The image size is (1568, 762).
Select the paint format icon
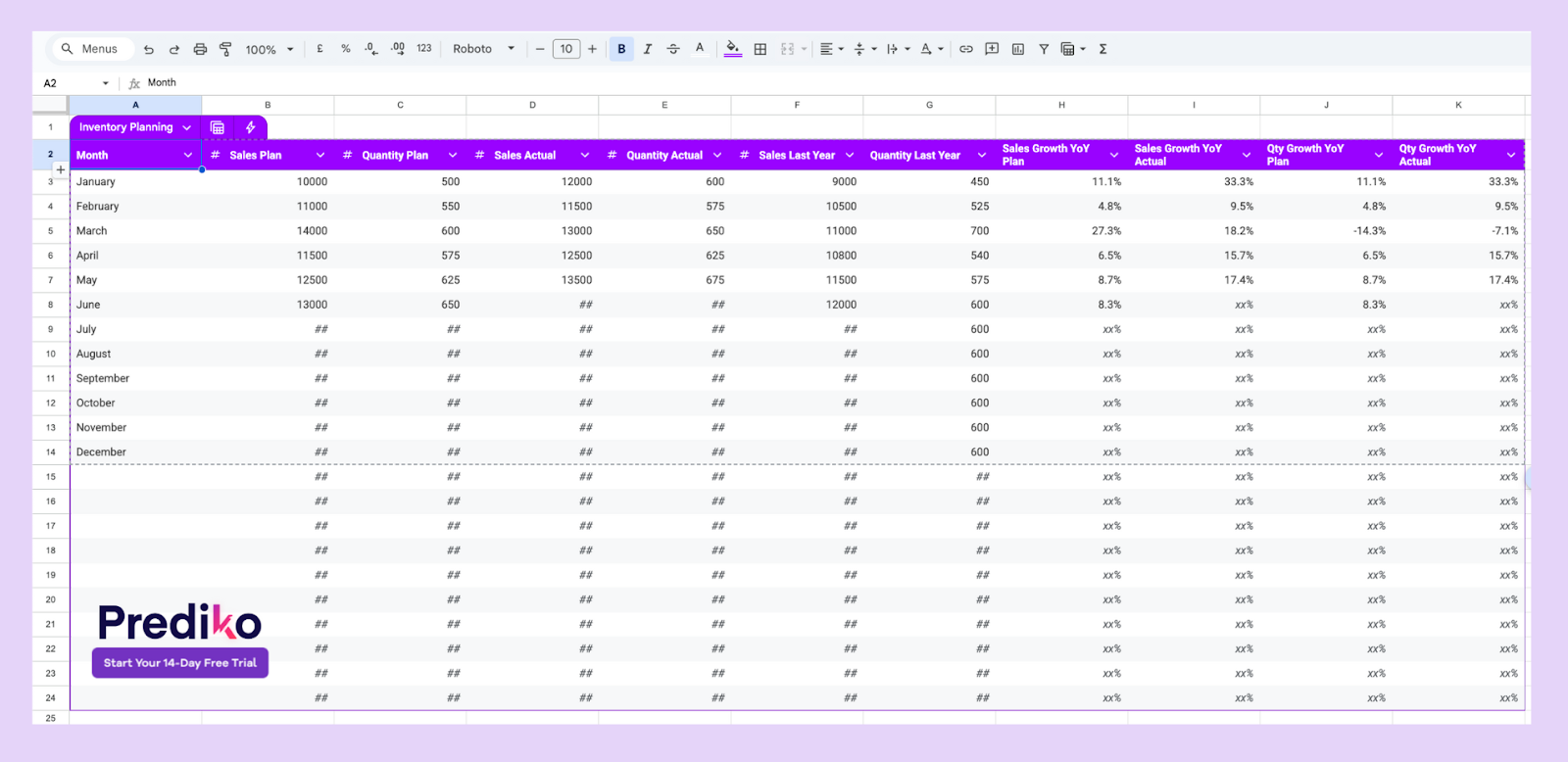[x=225, y=49]
